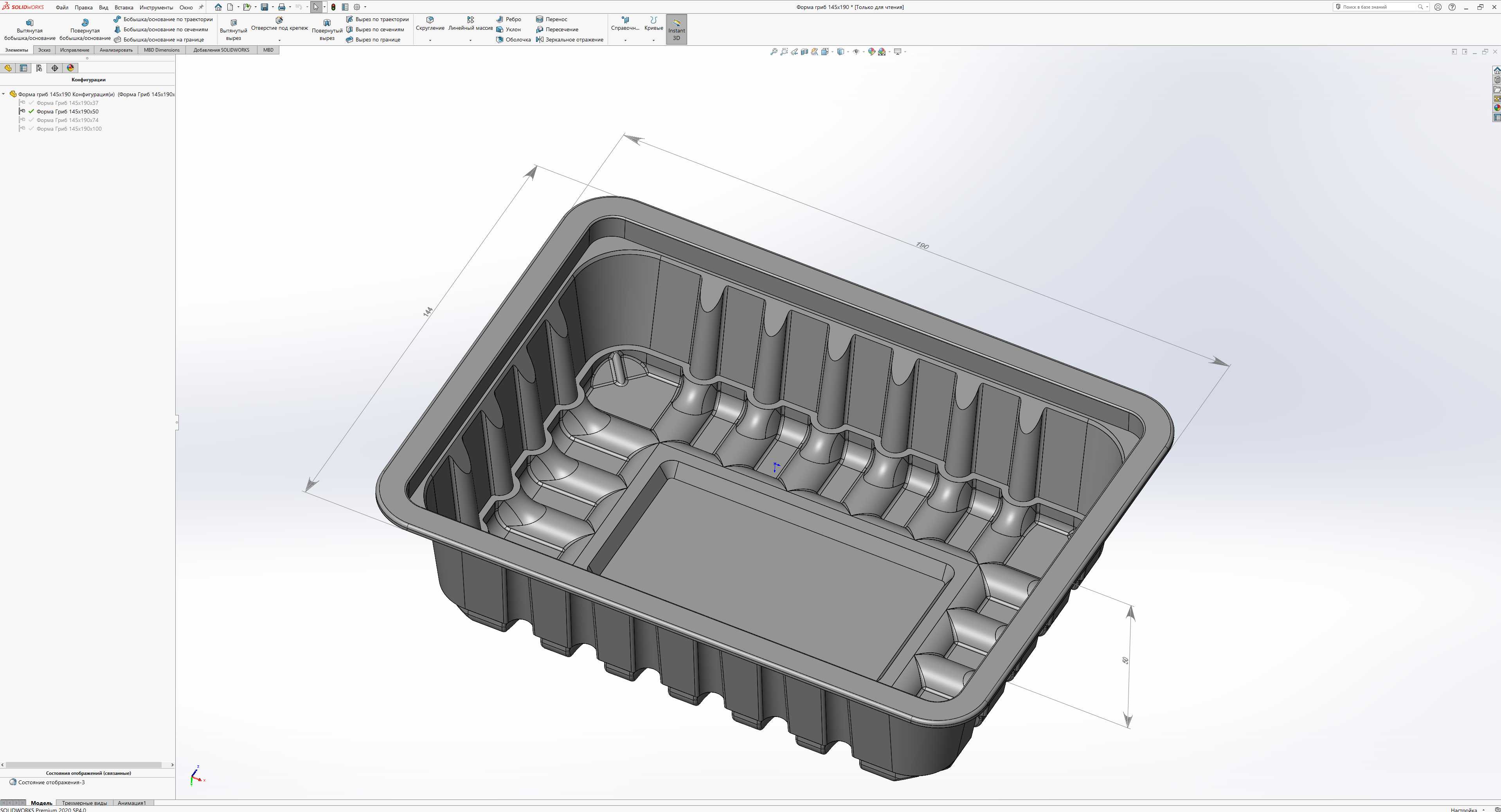Click Edit Appearance color ball icon
The image size is (1501, 812).
click(x=872, y=52)
